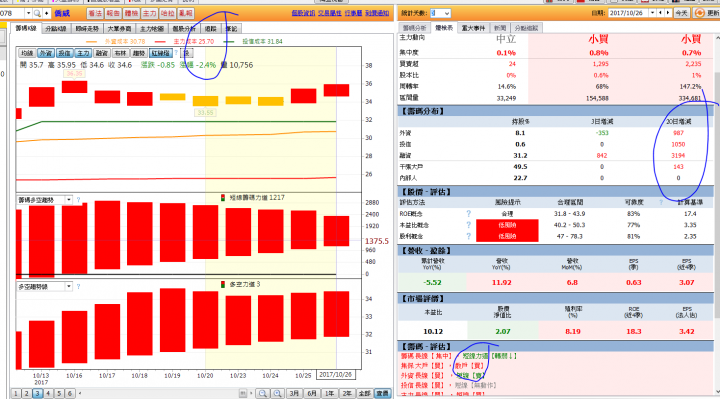Image resolution: width=720 pixels, height=399 pixels.
Task: Set chart range to 全部
Action: pos(364,393)
